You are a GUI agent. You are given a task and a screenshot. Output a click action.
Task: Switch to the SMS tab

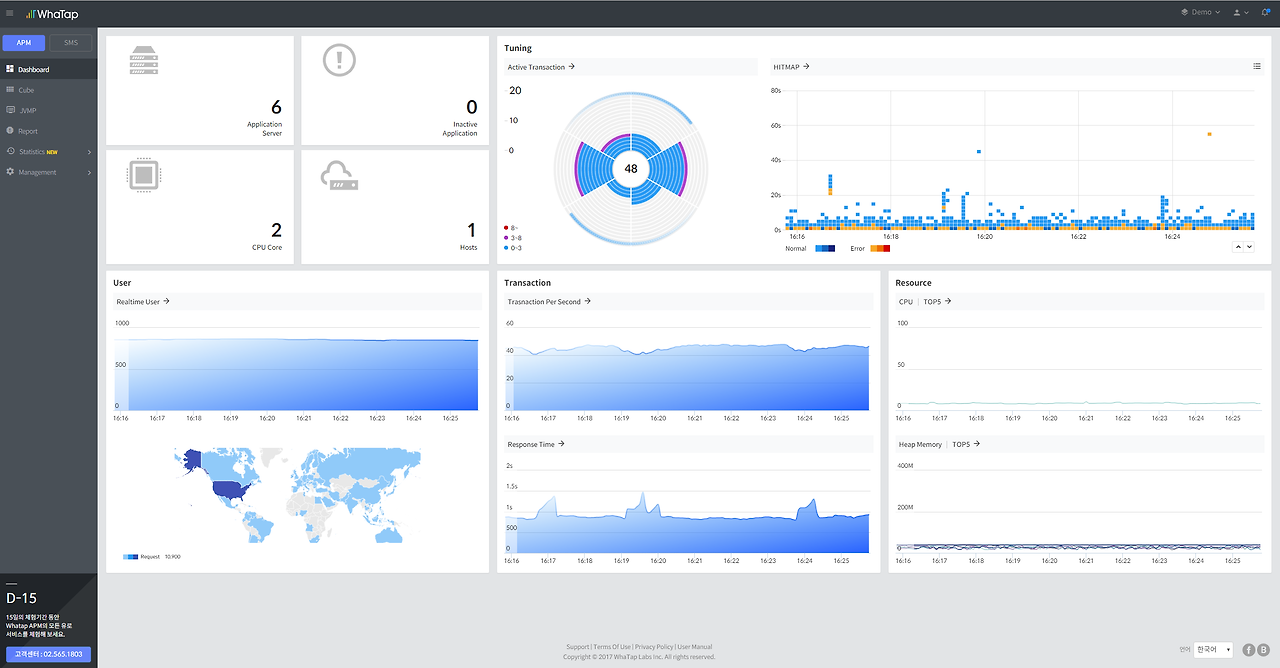tap(71, 43)
